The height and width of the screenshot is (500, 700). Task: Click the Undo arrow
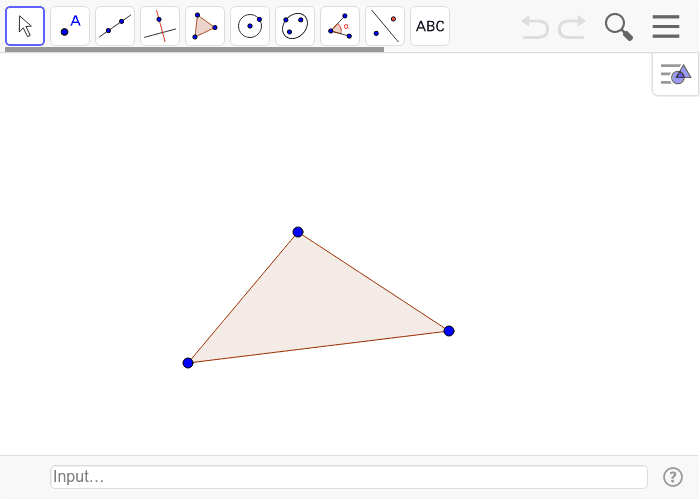(535, 27)
